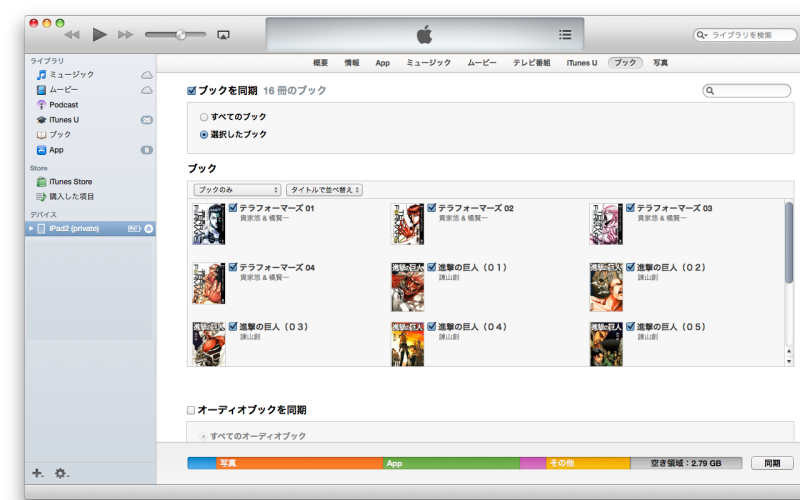Viewport: 800px width, 500px height.
Task: Skip forward with the fast-forward button
Action: pos(126,35)
